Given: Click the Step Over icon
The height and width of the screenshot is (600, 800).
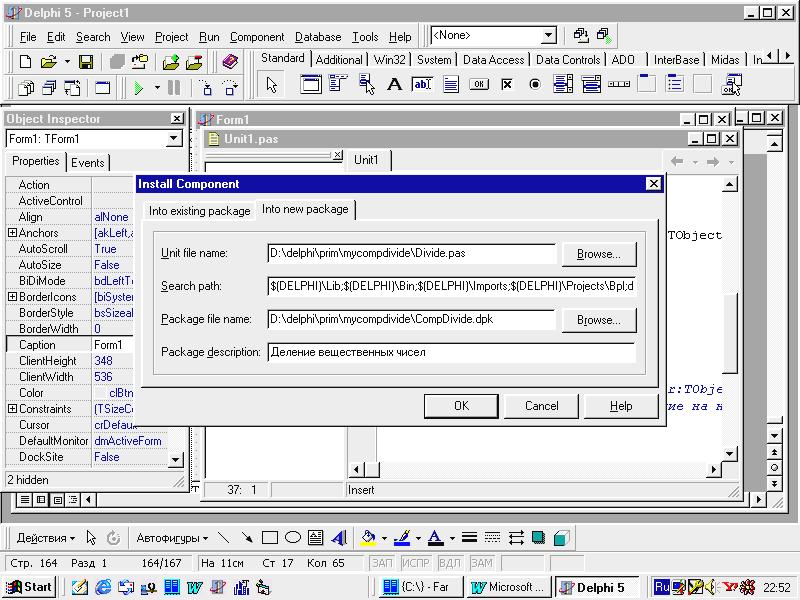Looking at the screenshot, I should coord(230,88).
